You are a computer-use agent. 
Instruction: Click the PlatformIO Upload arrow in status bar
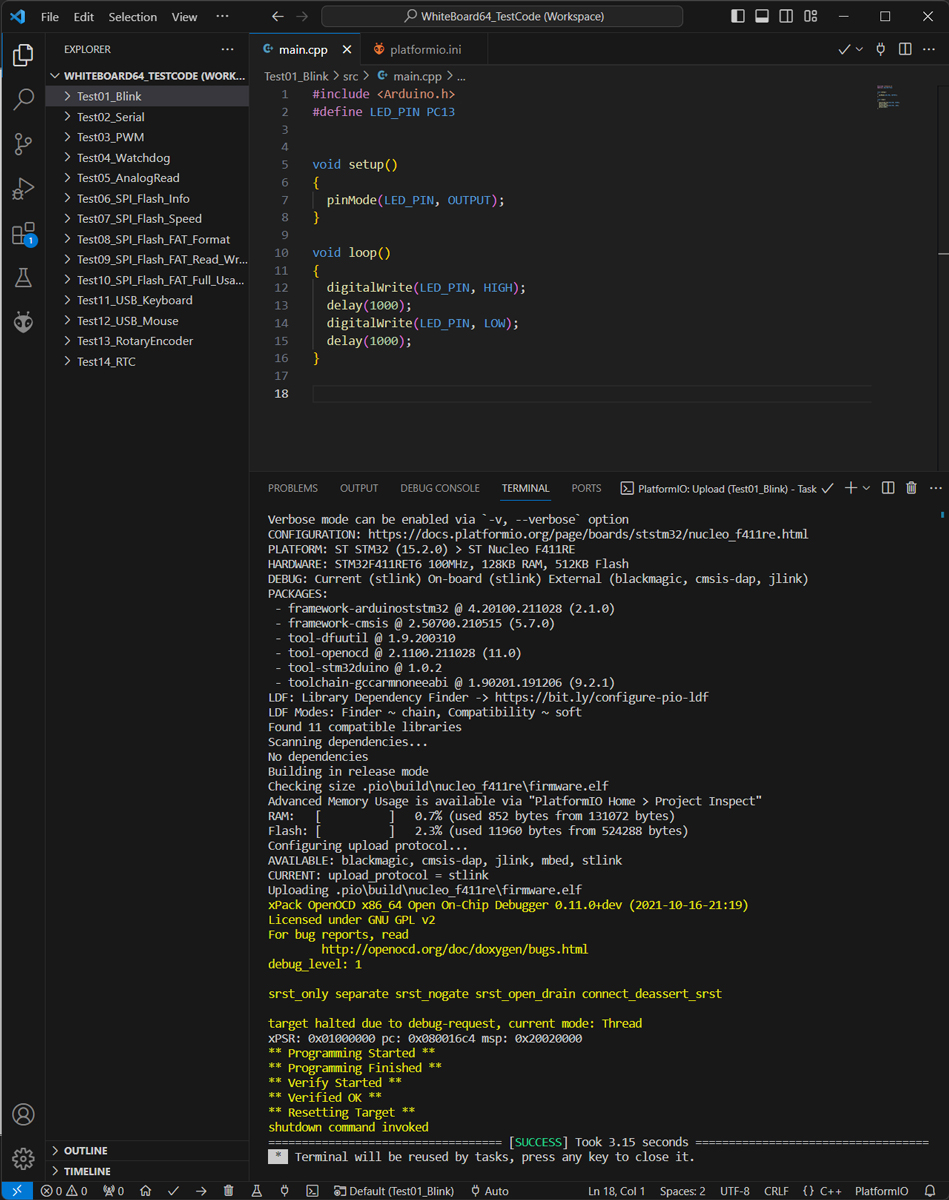click(x=201, y=1191)
